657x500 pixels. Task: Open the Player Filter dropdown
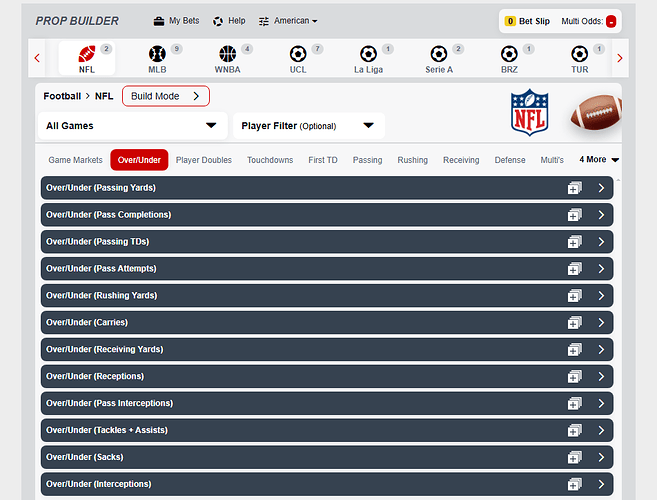pyautogui.click(x=308, y=126)
